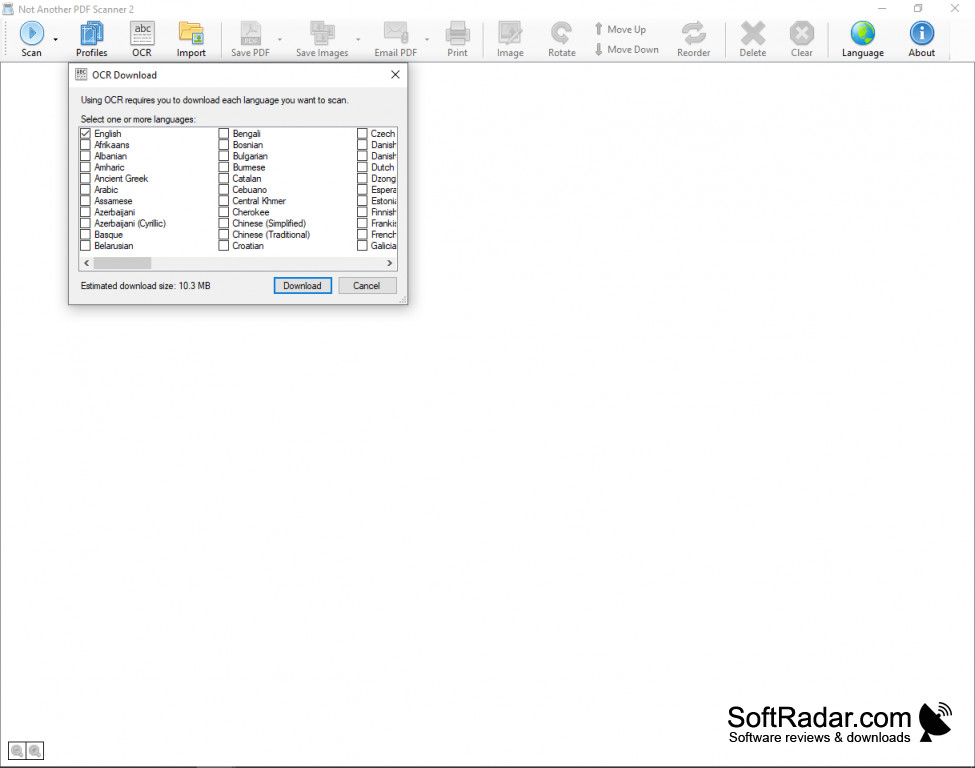
Task: Click the Reorder toolbar icon
Action: point(693,39)
